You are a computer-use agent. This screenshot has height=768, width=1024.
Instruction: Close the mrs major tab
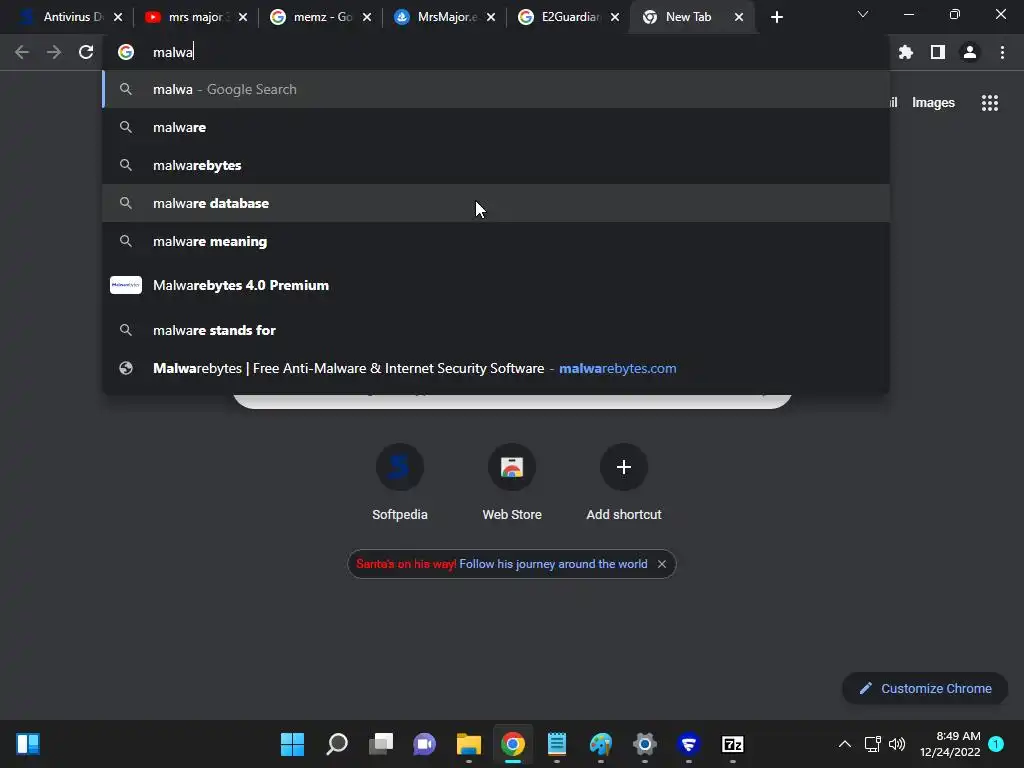(x=243, y=17)
